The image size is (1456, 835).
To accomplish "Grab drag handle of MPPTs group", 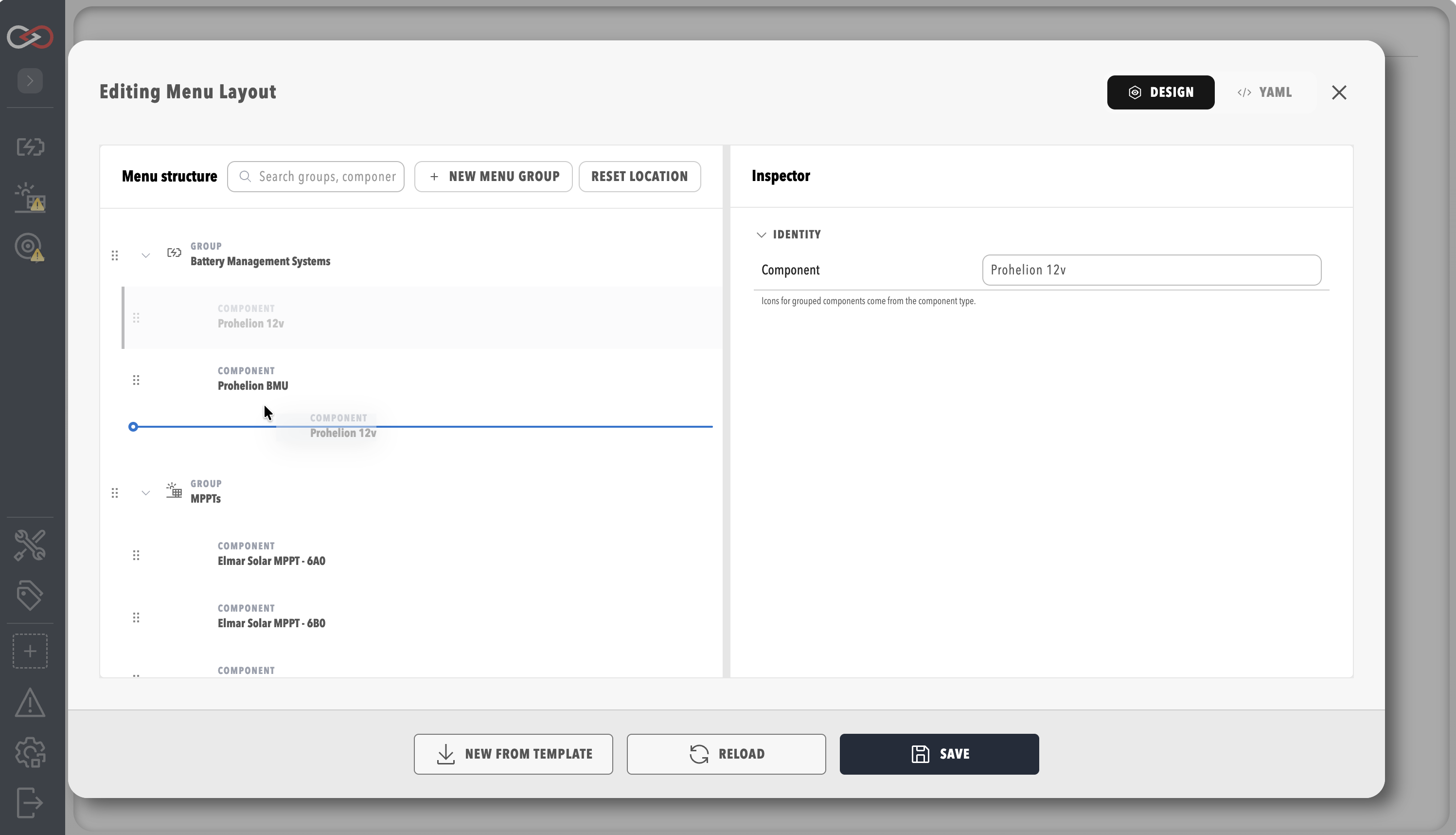I will tap(115, 492).
